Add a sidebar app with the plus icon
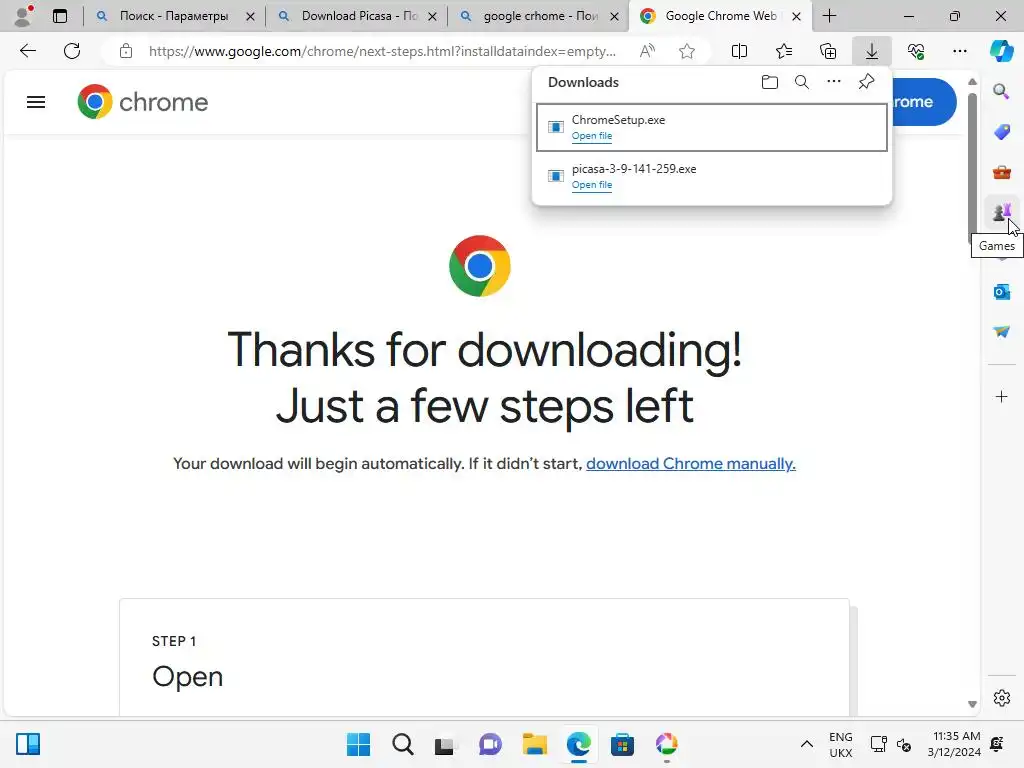Viewport: 1024px width, 768px height. point(1001,396)
